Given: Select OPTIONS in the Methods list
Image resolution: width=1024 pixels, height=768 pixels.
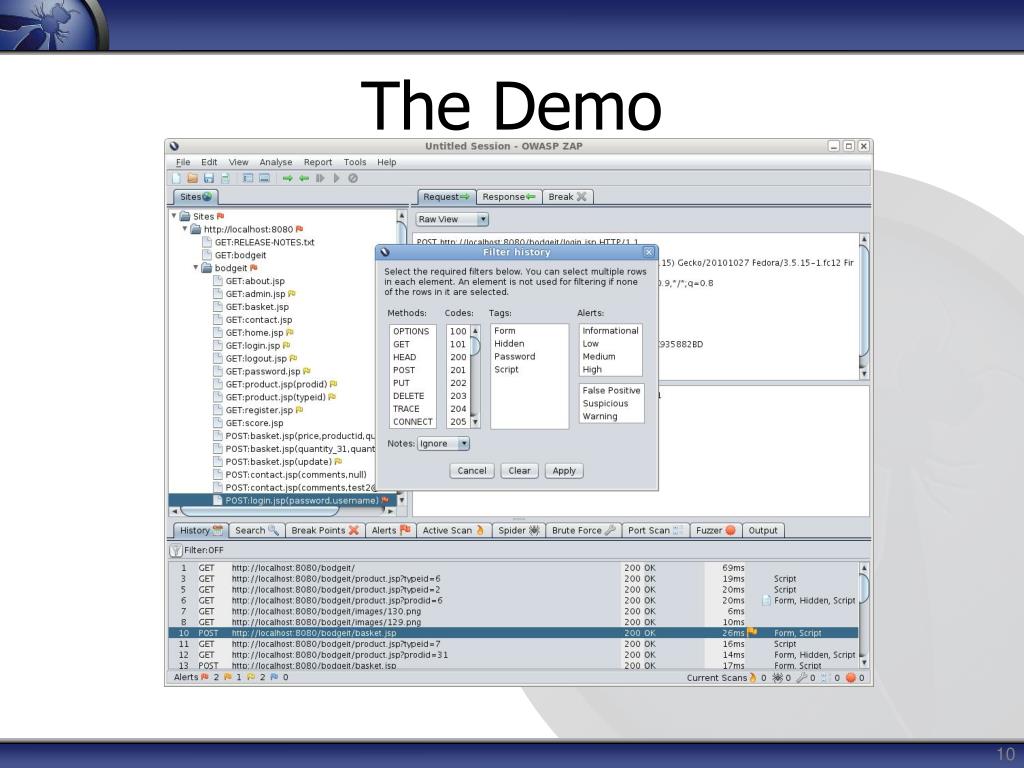Looking at the screenshot, I should pyautogui.click(x=412, y=331).
